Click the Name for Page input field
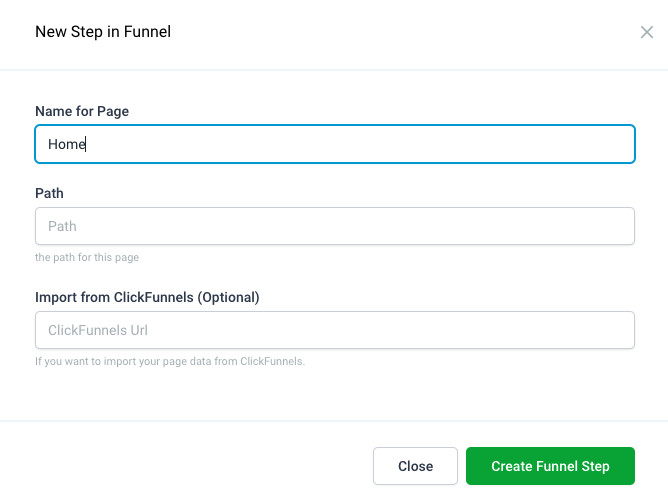This screenshot has height=498, width=668. coord(334,144)
